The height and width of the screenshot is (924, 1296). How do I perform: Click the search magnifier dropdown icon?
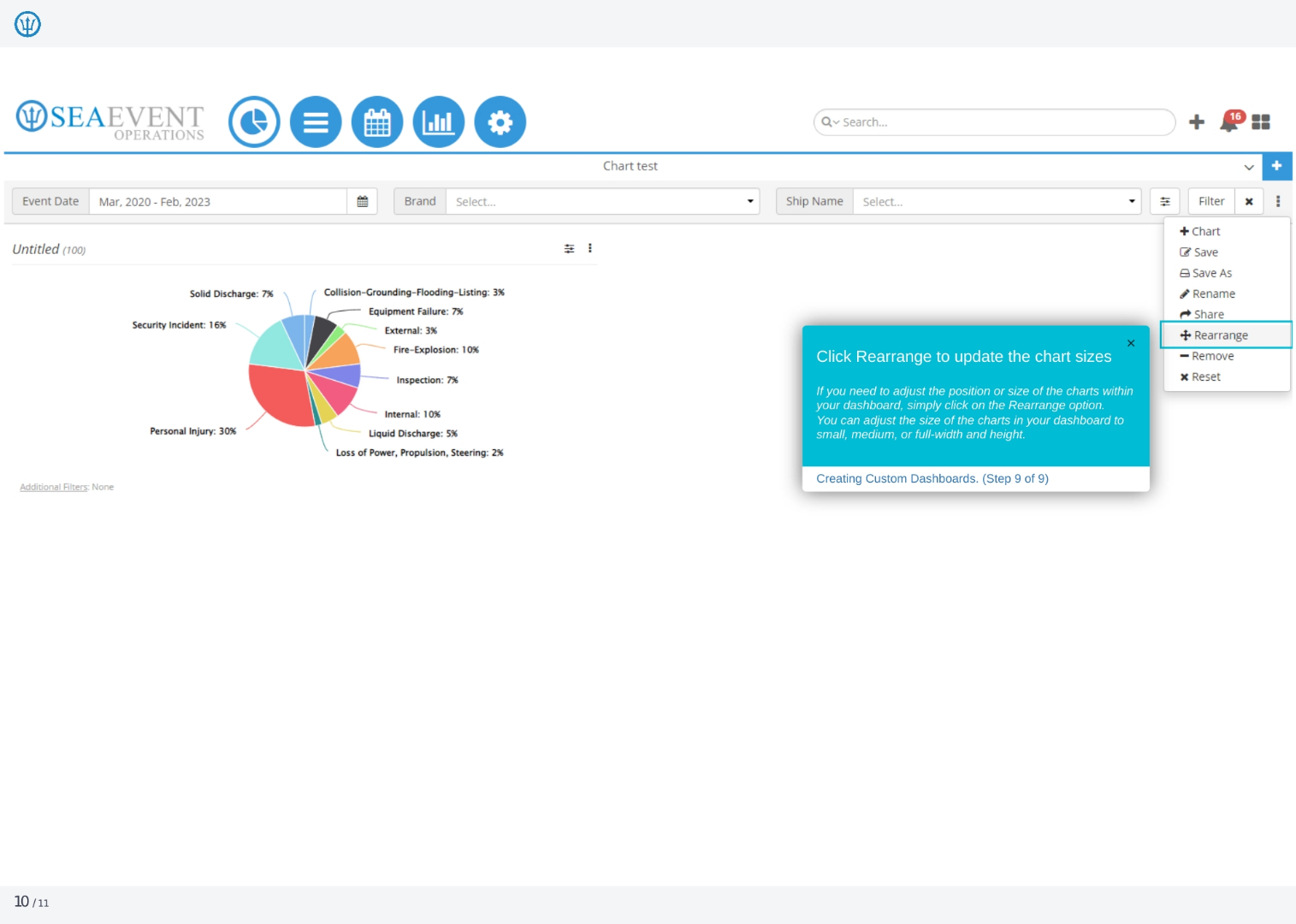(x=831, y=122)
